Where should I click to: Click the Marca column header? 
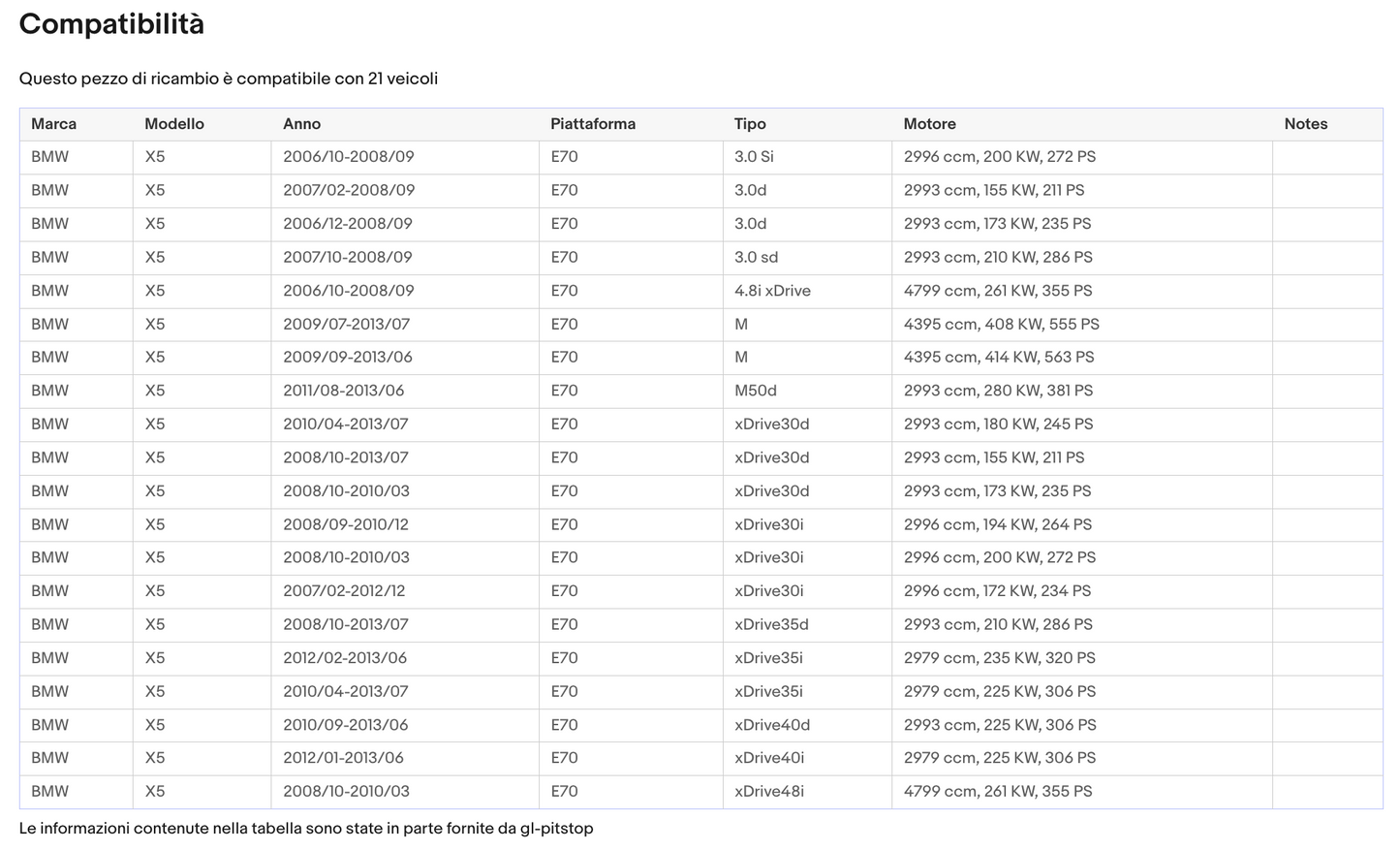[53, 124]
